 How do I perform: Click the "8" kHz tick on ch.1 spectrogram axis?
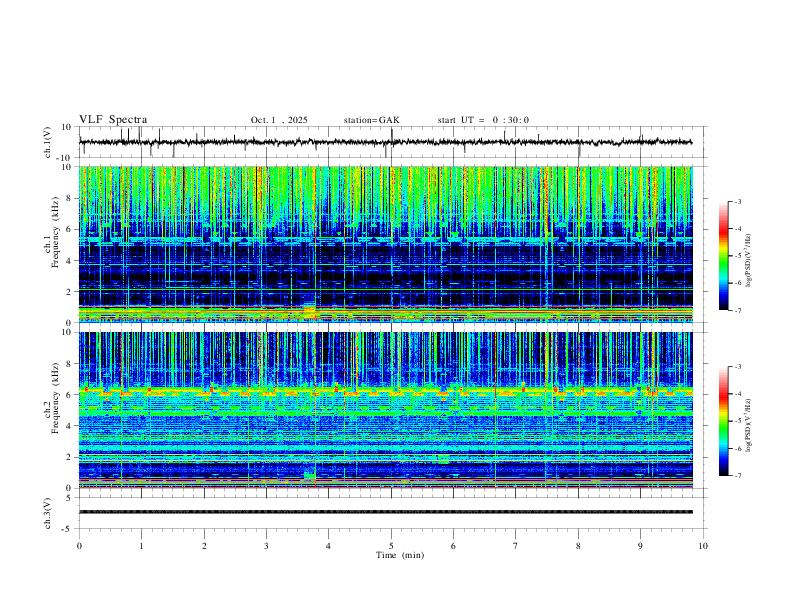pyautogui.click(x=69, y=198)
